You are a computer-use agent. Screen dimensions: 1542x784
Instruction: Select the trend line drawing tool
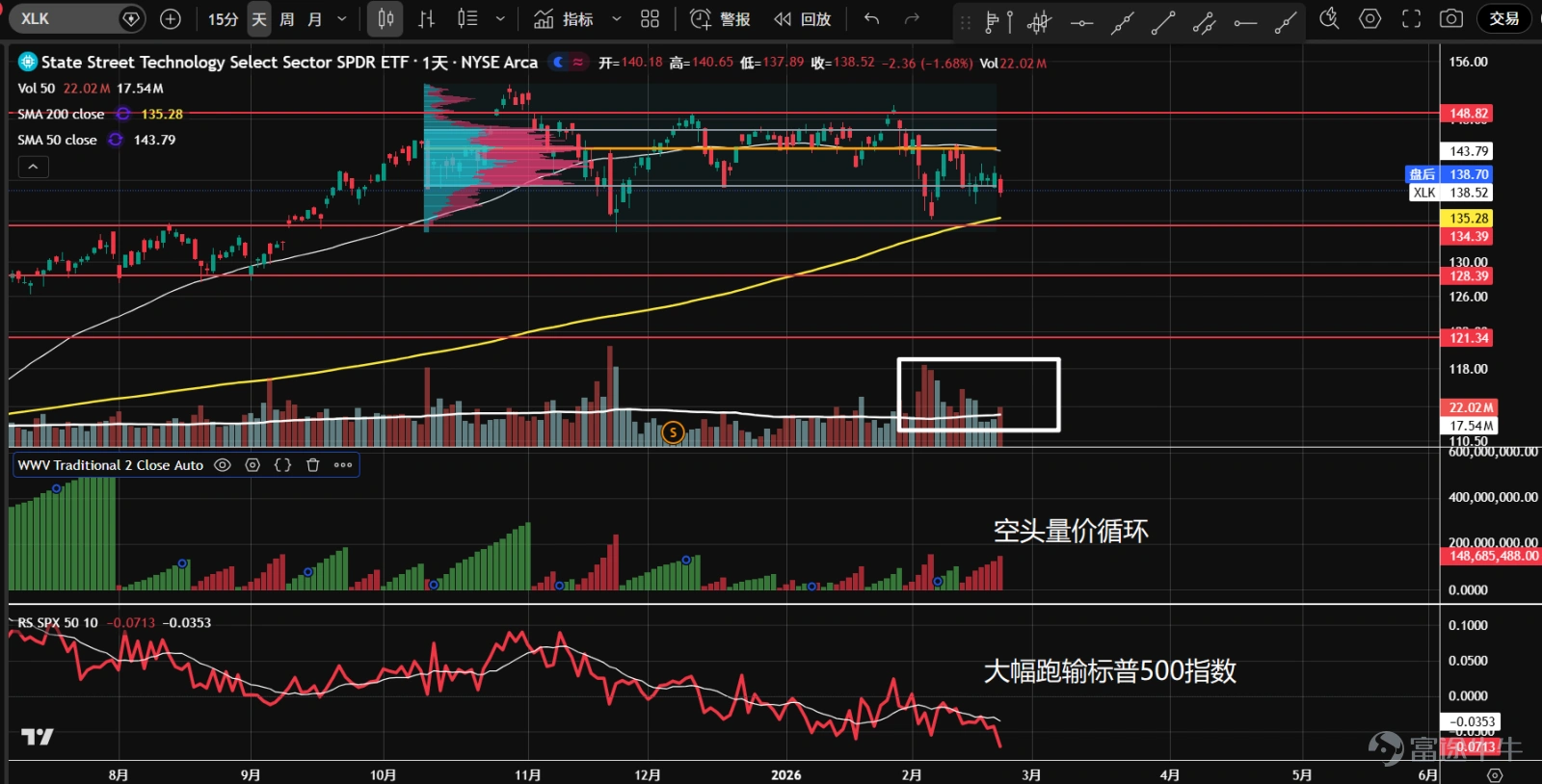pos(1163,21)
